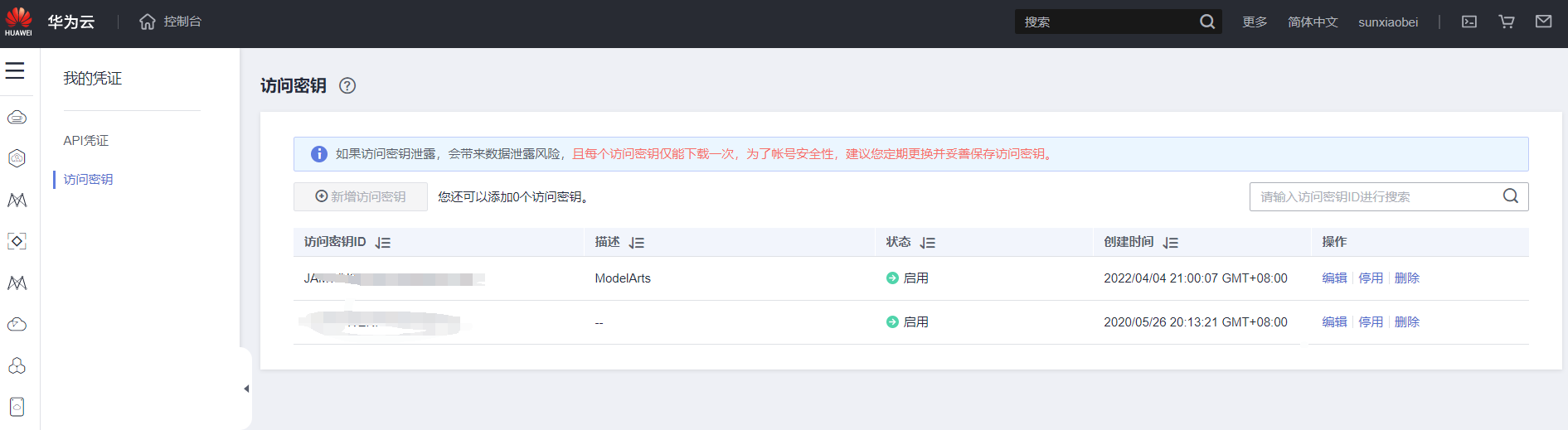Image resolution: width=1568 pixels, height=430 pixels.
Task: Collapse the sidebar with the arrow handle
Action: point(246,389)
